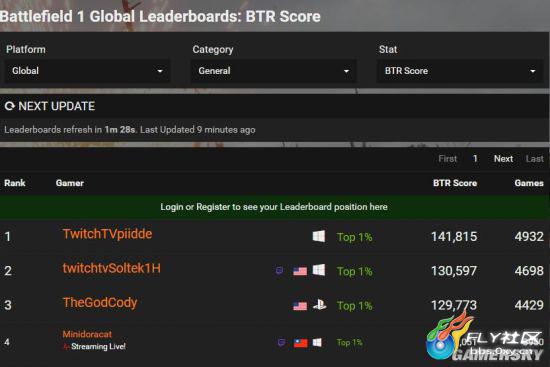Jump to the Last leaderboard page
Viewport: 550px width, 367px height.
coord(535,159)
